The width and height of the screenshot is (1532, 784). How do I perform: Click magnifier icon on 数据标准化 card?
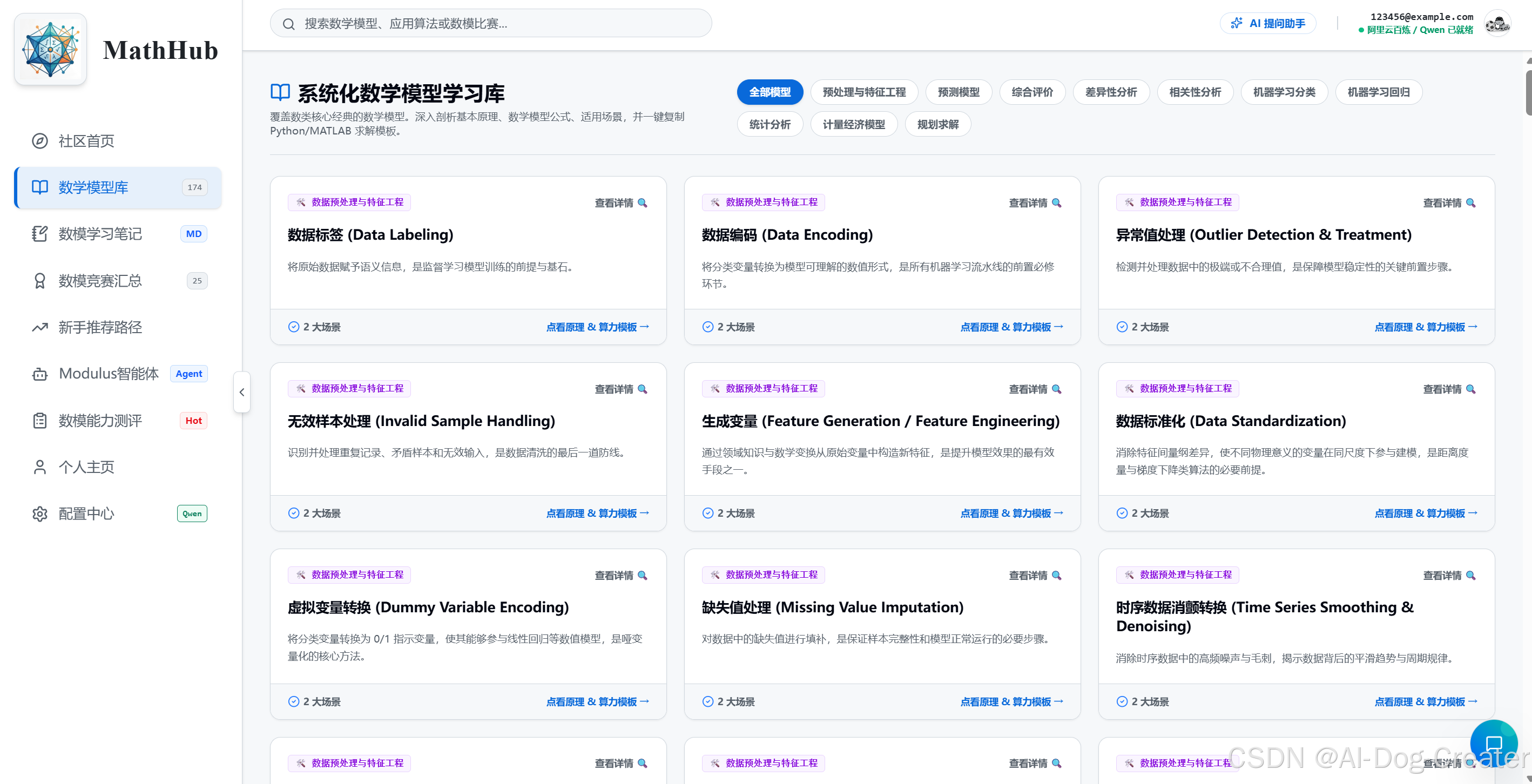[1471, 389]
